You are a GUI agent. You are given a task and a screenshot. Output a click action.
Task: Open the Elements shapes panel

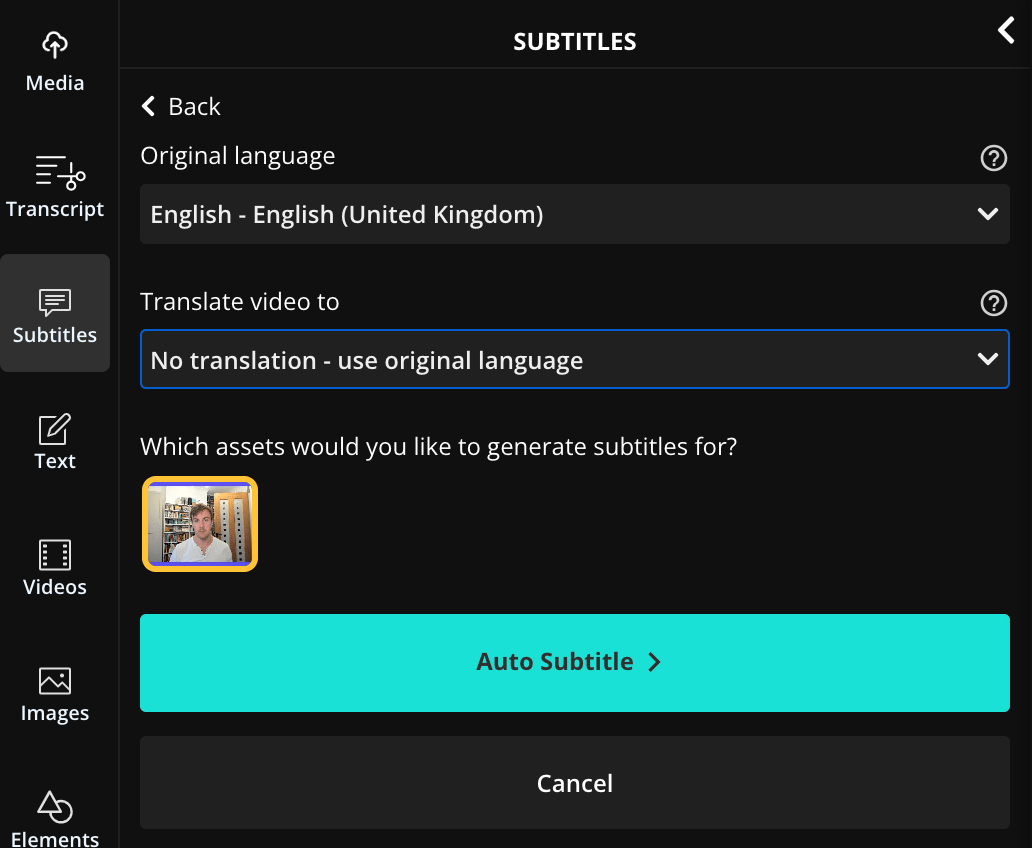click(x=55, y=817)
